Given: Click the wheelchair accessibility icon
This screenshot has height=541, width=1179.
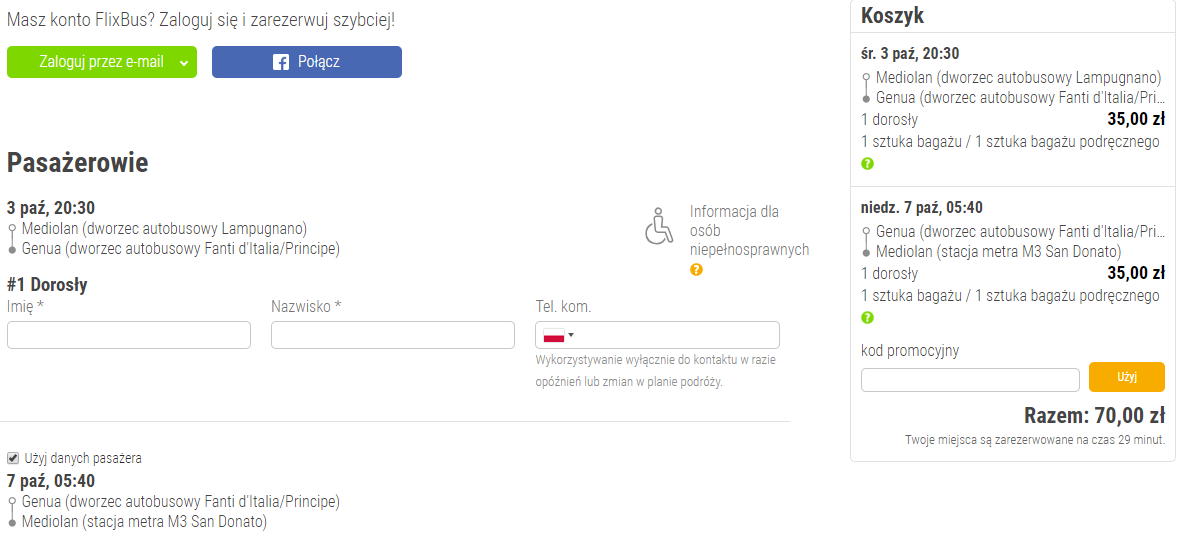Looking at the screenshot, I should [x=659, y=225].
